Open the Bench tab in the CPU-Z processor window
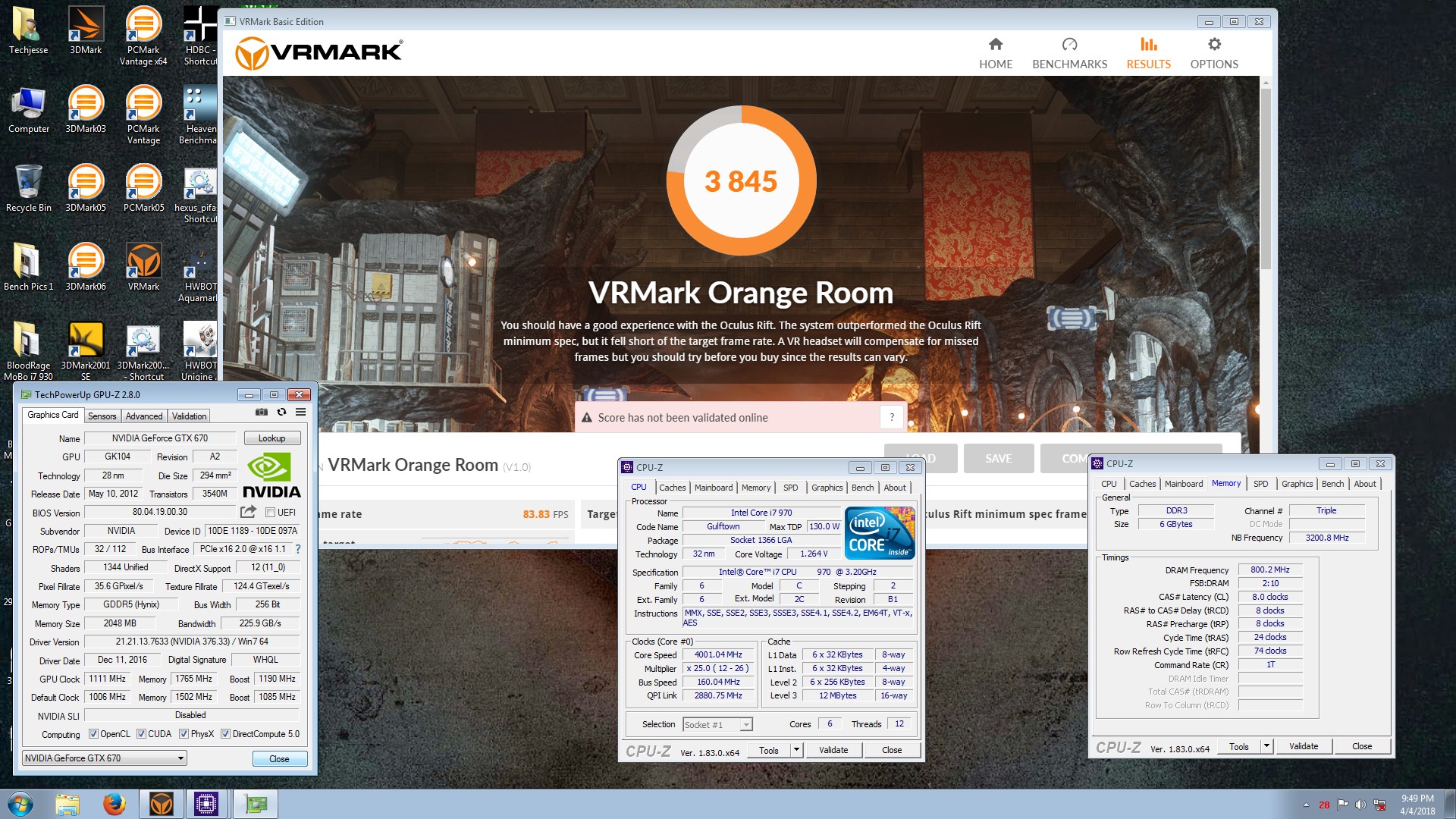The image size is (1456, 819). 862,488
